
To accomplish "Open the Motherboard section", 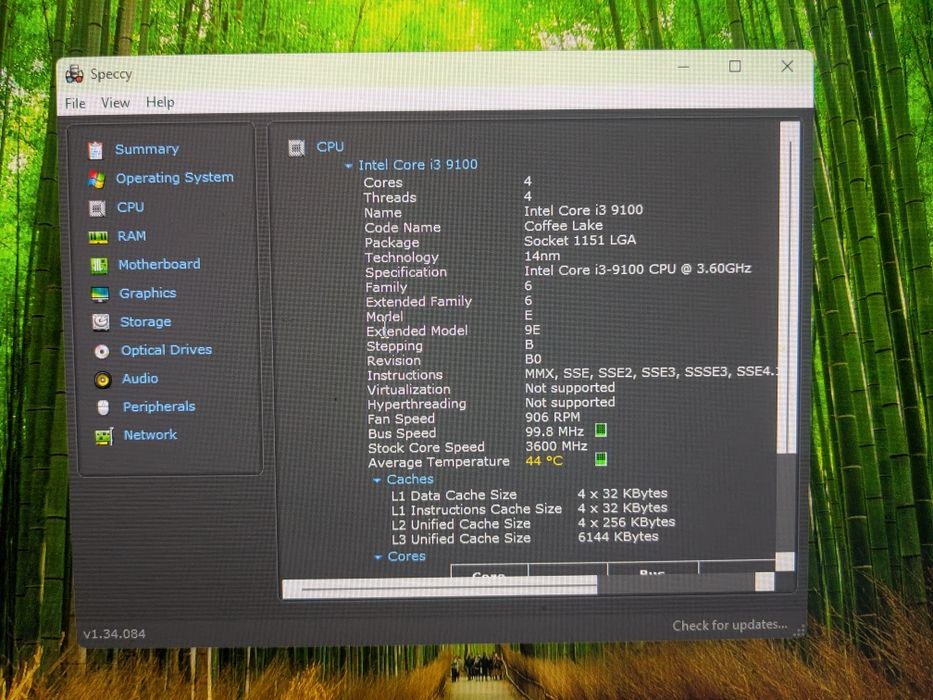I will (159, 264).
